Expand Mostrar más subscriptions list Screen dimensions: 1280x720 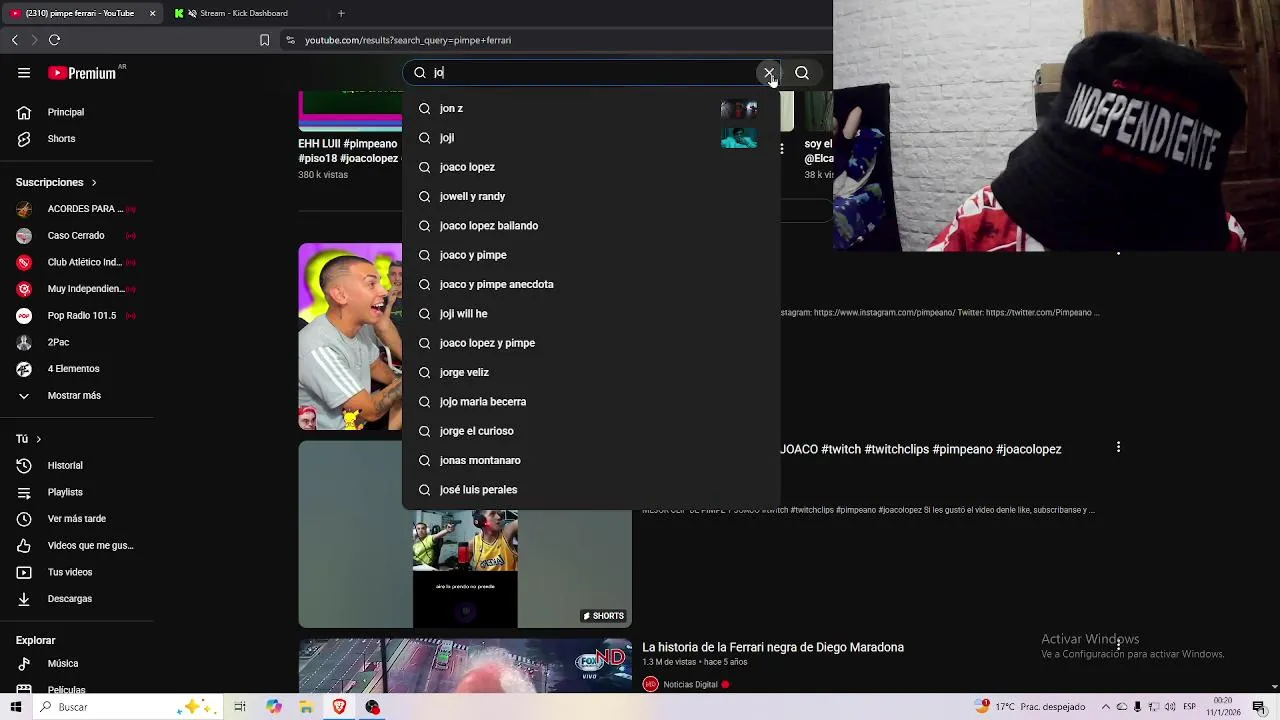click(x=76, y=396)
